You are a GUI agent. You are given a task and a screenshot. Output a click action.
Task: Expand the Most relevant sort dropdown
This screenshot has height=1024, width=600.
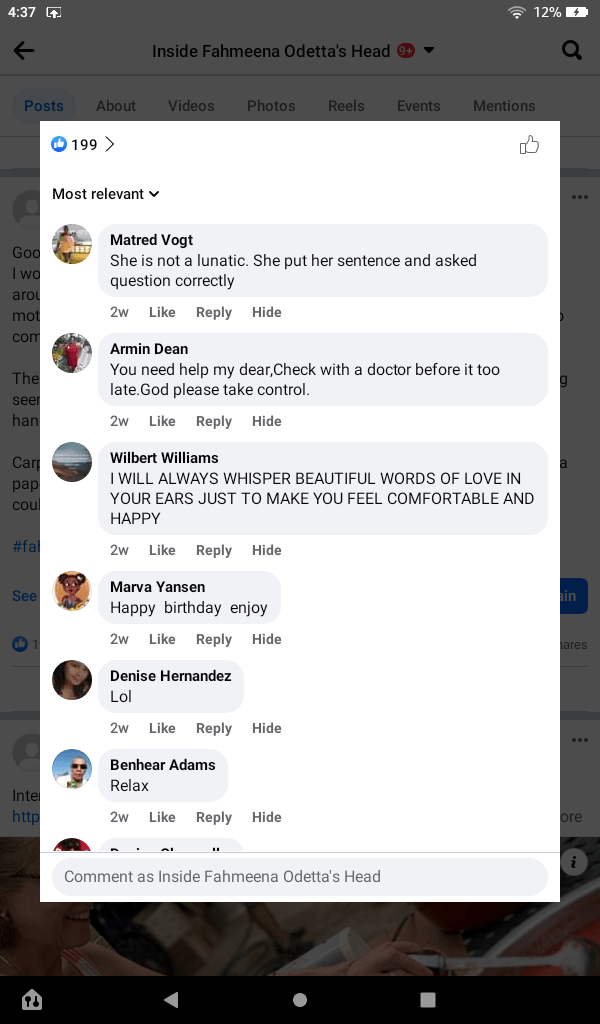point(106,194)
